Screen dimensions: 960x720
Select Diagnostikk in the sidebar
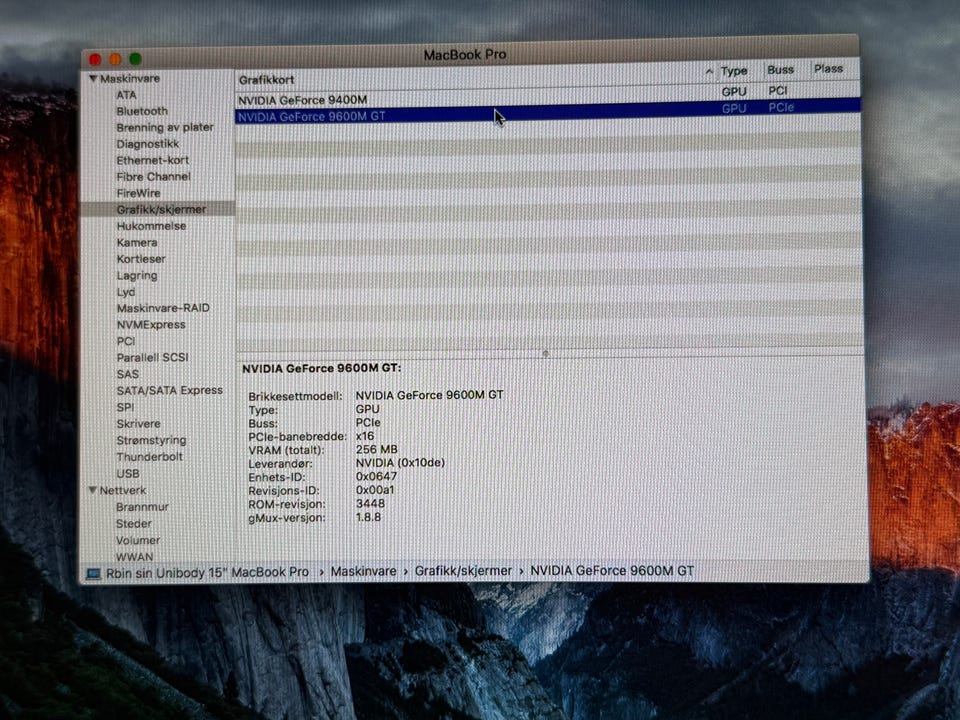click(148, 144)
